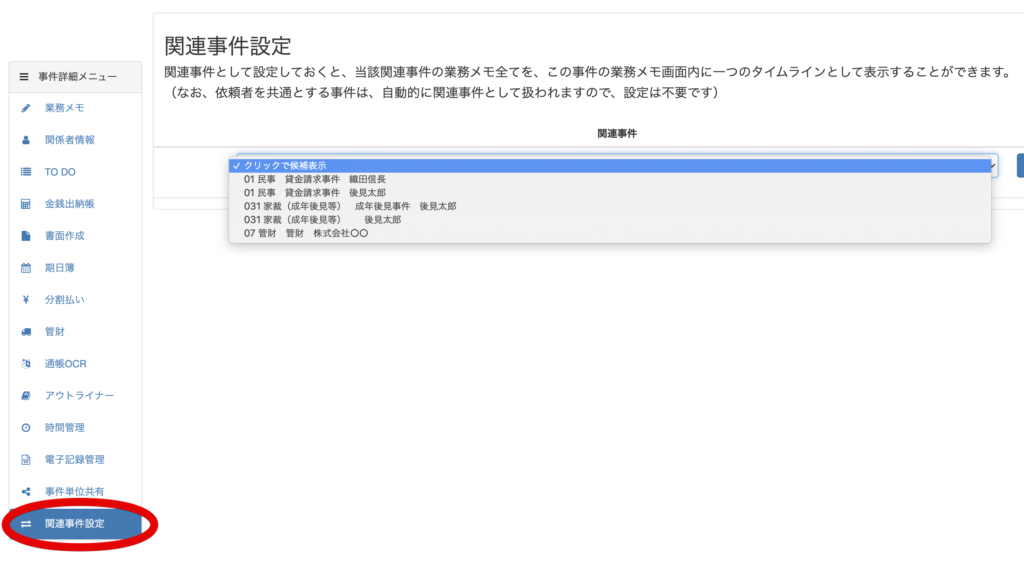
Task: Click the calendar icon for 期日簿
Action: click(x=26, y=268)
